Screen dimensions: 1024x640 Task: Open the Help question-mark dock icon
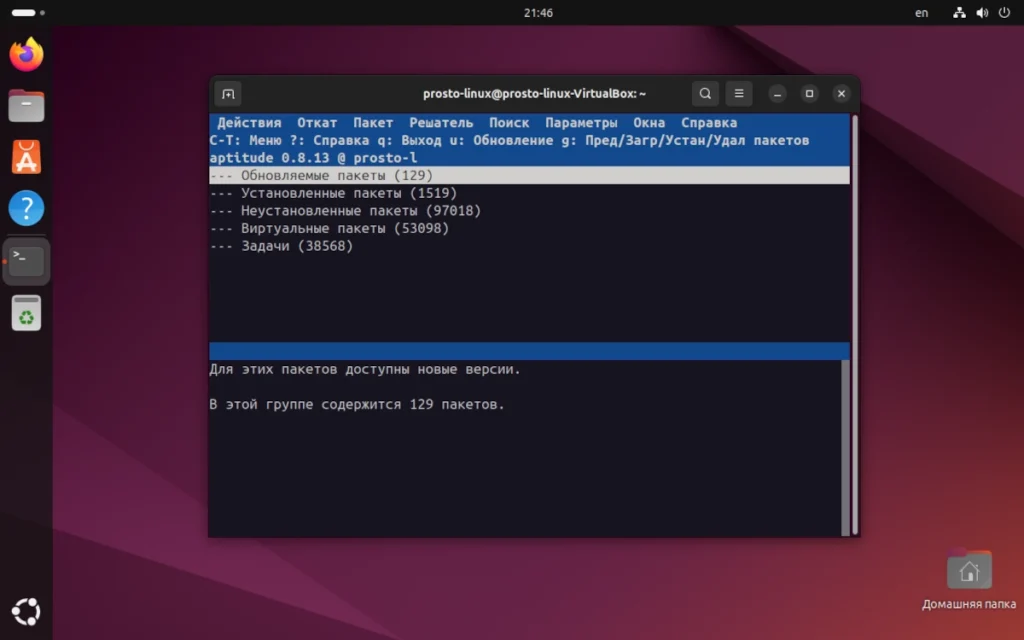26,208
